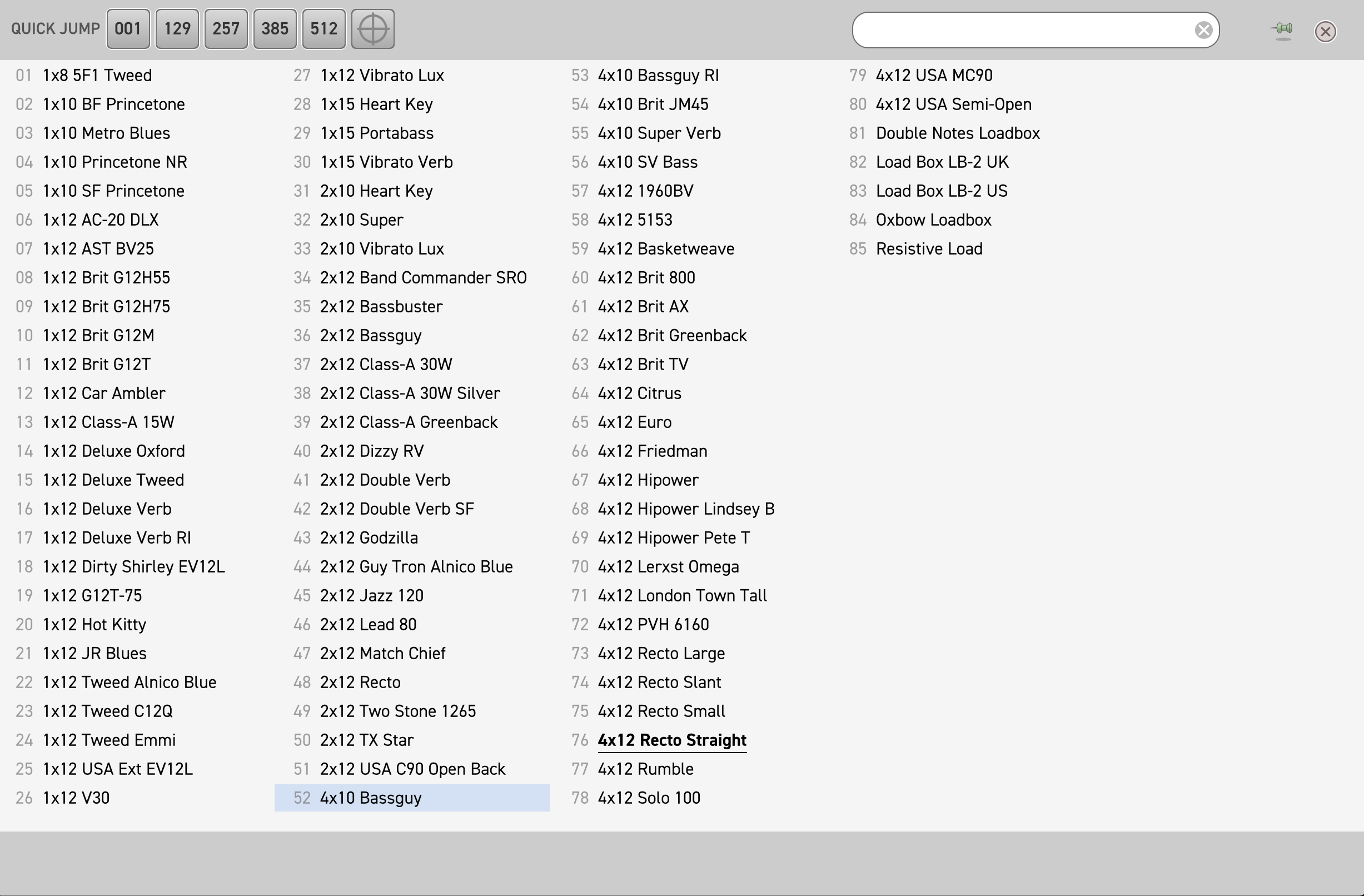Choose 2x12 Match Chief

tap(383, 654)
